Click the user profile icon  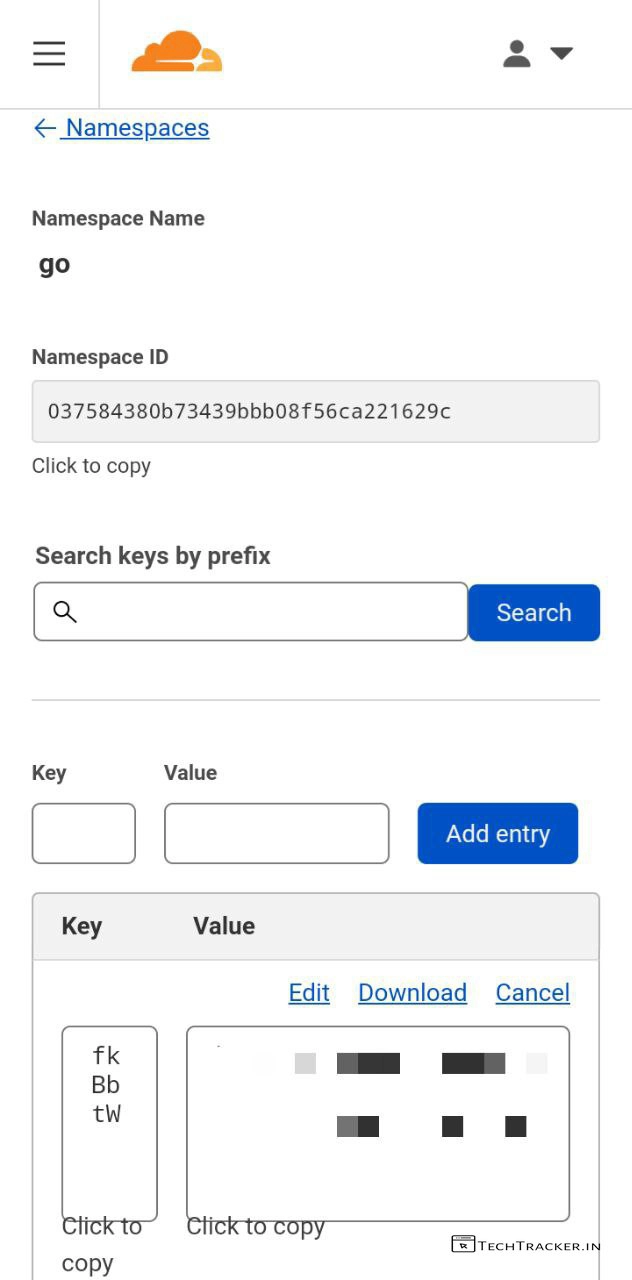tap(516, 53)
